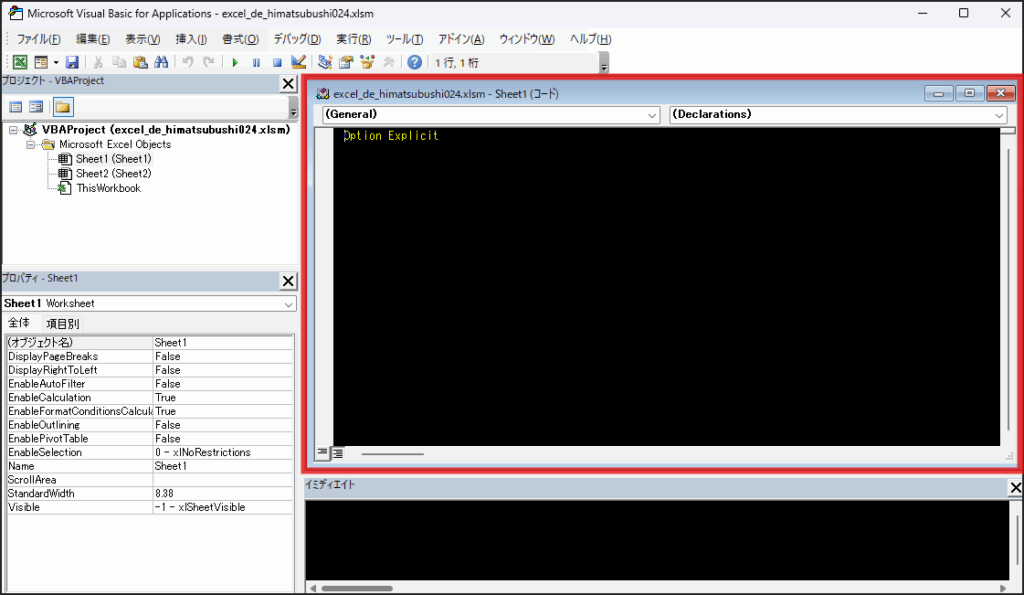Click the Toolbox wrench icon
The image size is (1024, 595).
tap(389, 62)
